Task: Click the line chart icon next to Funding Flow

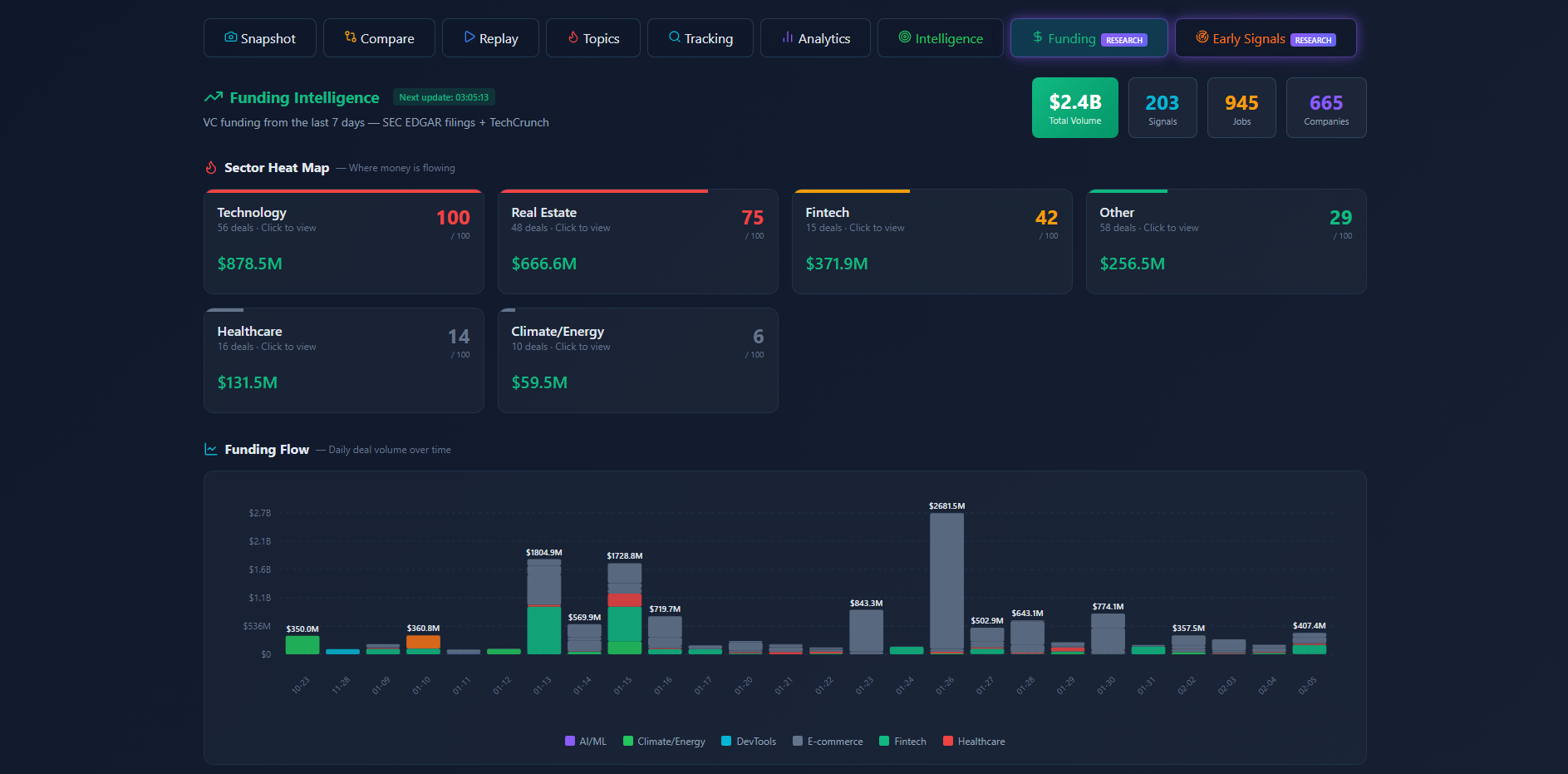Action: click(211, 449)
